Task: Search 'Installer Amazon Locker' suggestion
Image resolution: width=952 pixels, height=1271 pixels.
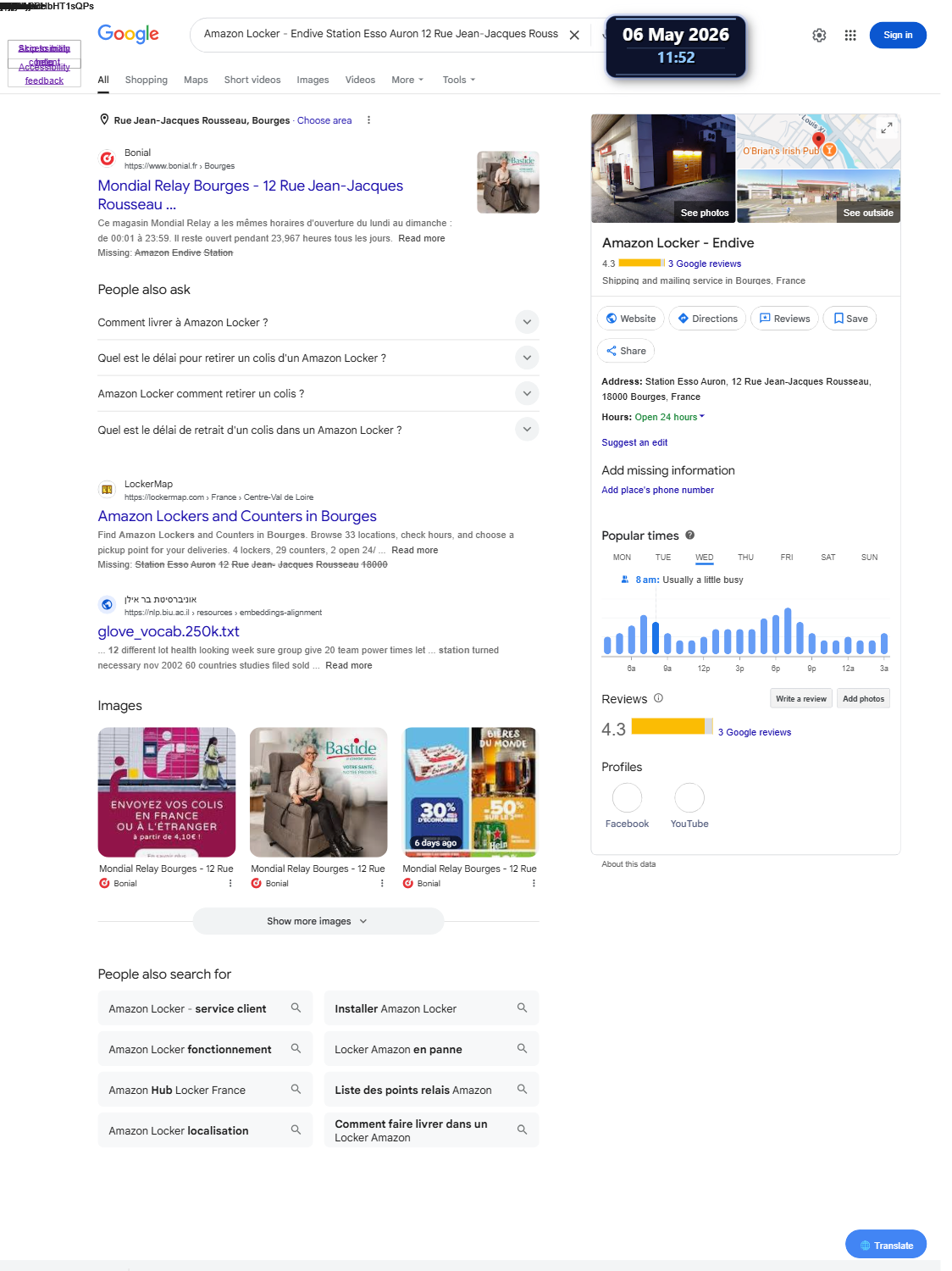Action: point(431,1008)
